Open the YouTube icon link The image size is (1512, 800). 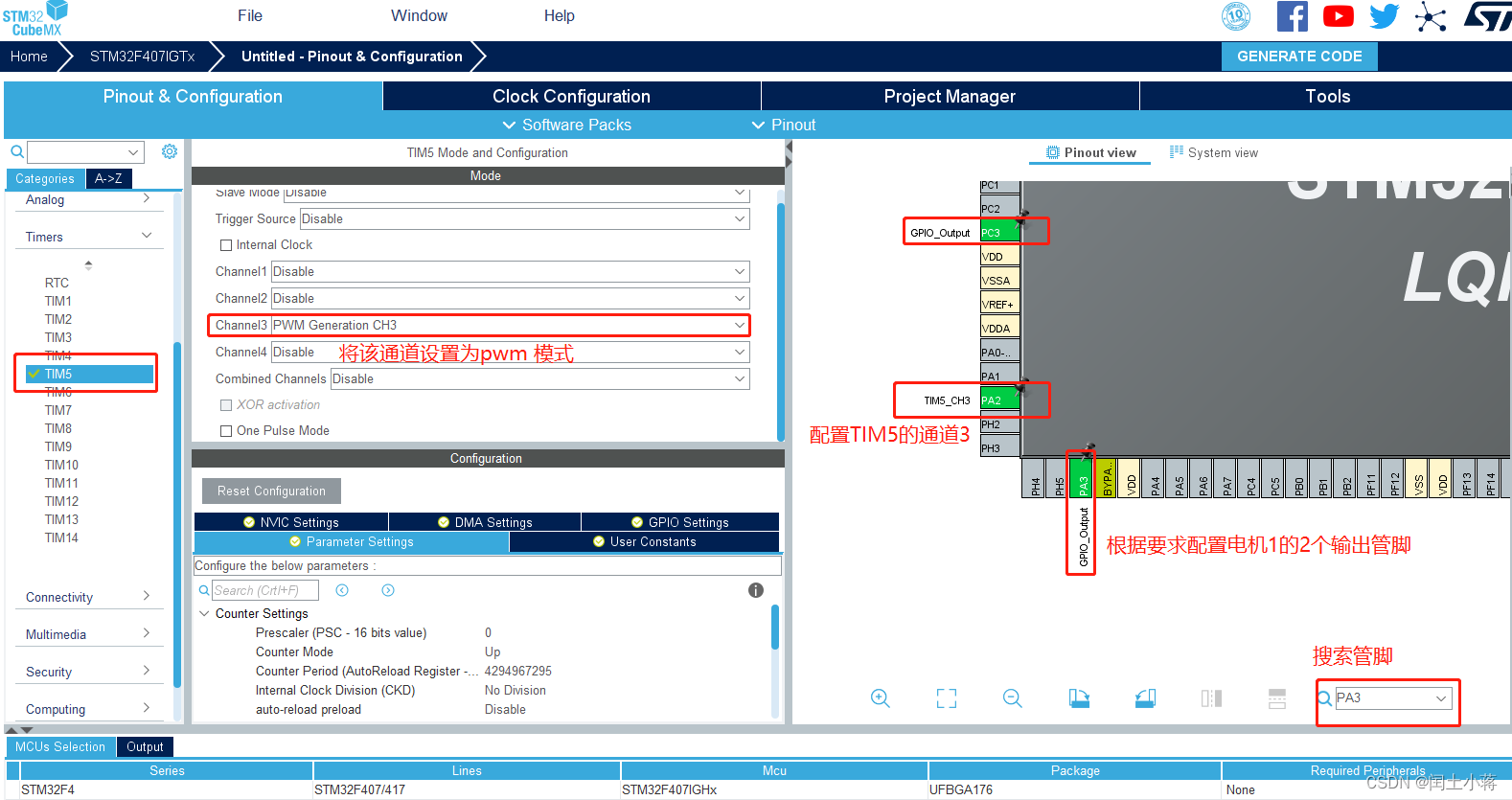(x=1339, y=16)
